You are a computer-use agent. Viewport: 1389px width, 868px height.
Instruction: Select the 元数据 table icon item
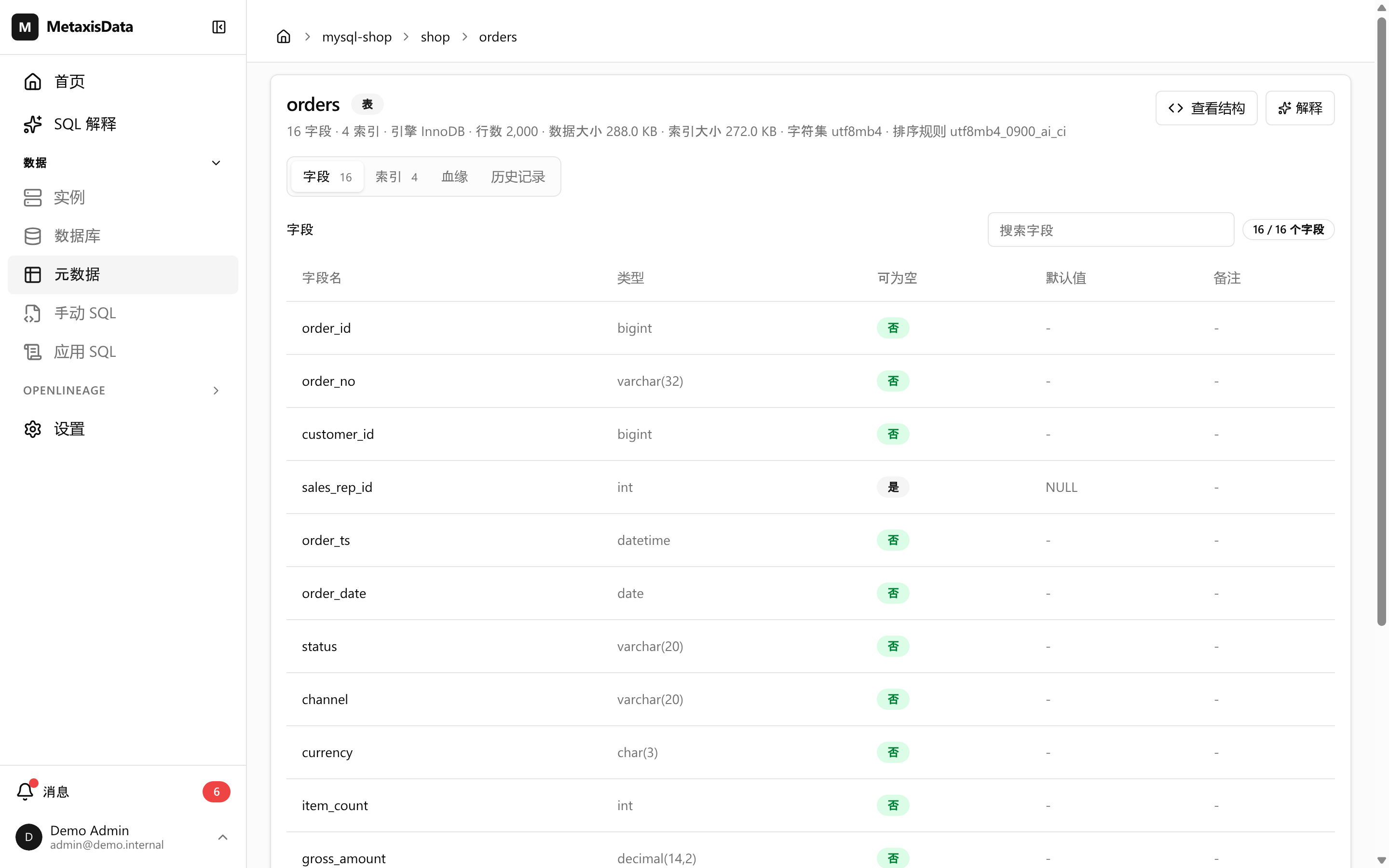(33, 274)
